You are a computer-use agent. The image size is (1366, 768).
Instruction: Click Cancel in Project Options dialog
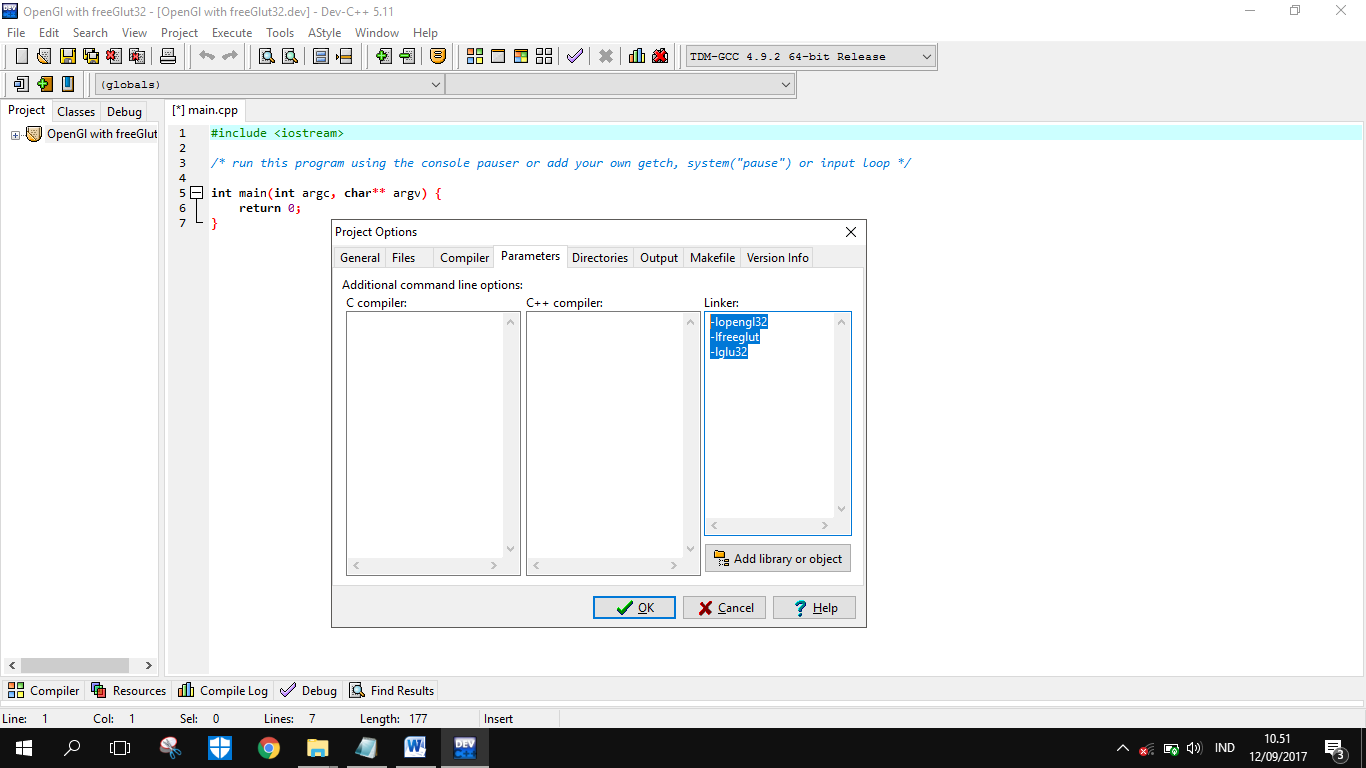[724, 608]
